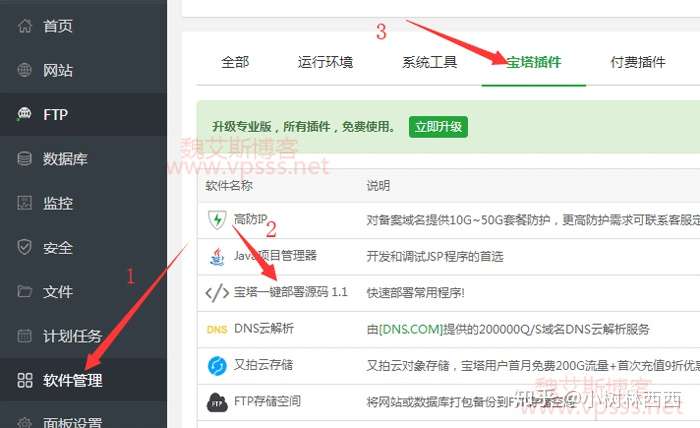Click the 快速部署常用程序! description
This screenshot has height=428, width=700.
[x=416, y=293]
